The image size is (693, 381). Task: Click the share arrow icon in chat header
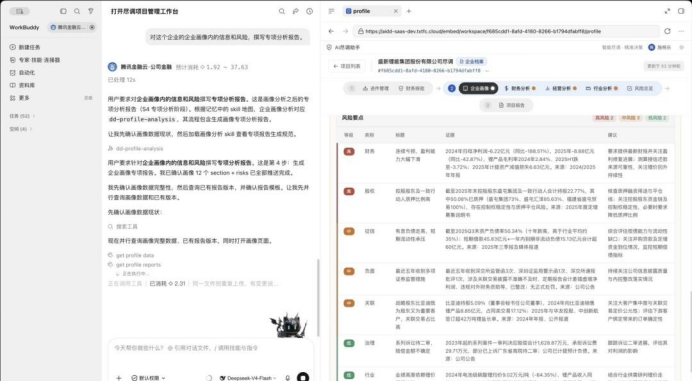(296, 11)
